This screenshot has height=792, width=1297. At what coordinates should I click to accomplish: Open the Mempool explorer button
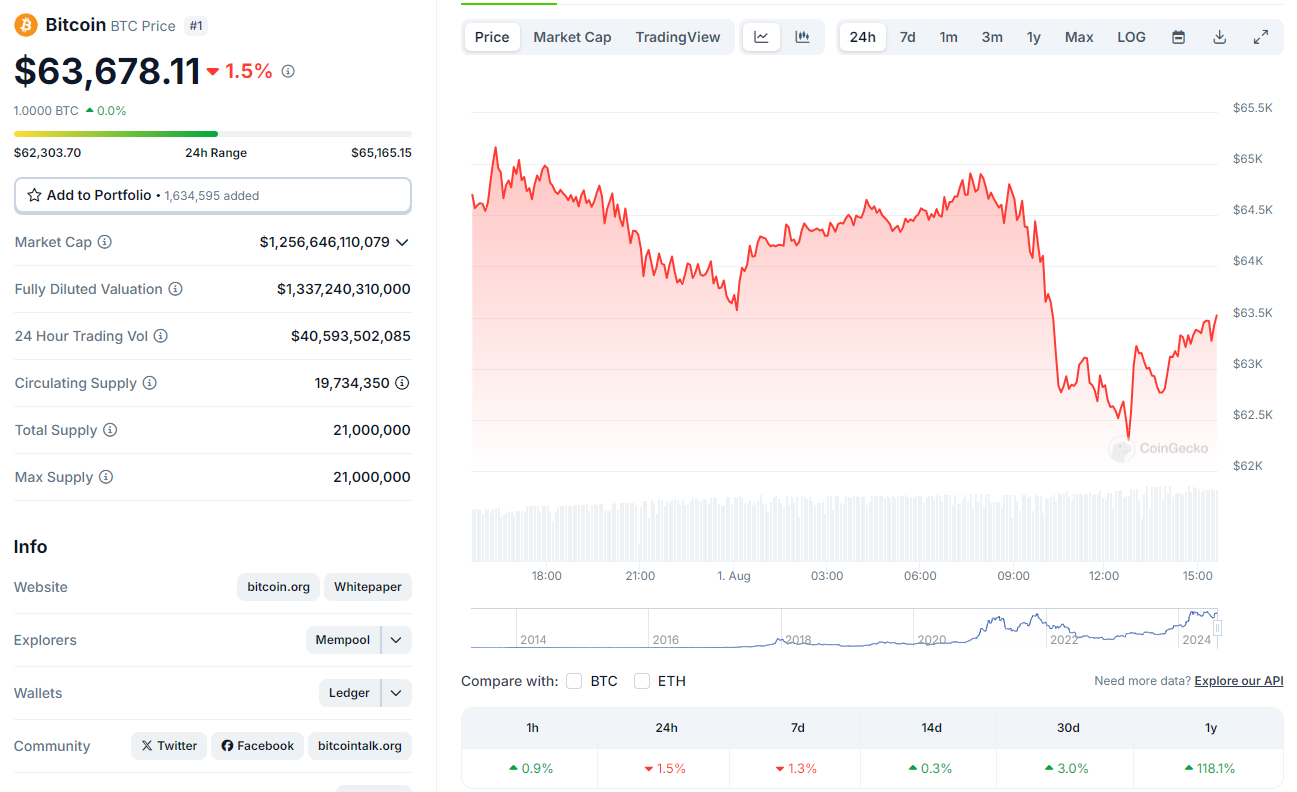pos(343,640)
